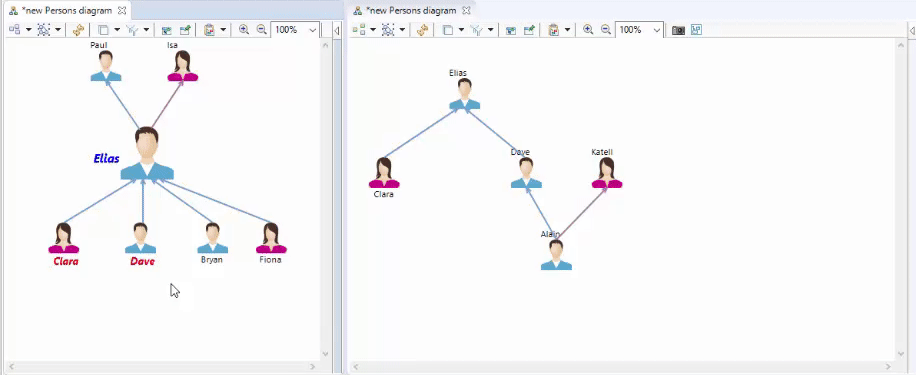Open paste format dropdown arrow in right toolbar

(x=567, y=30)
